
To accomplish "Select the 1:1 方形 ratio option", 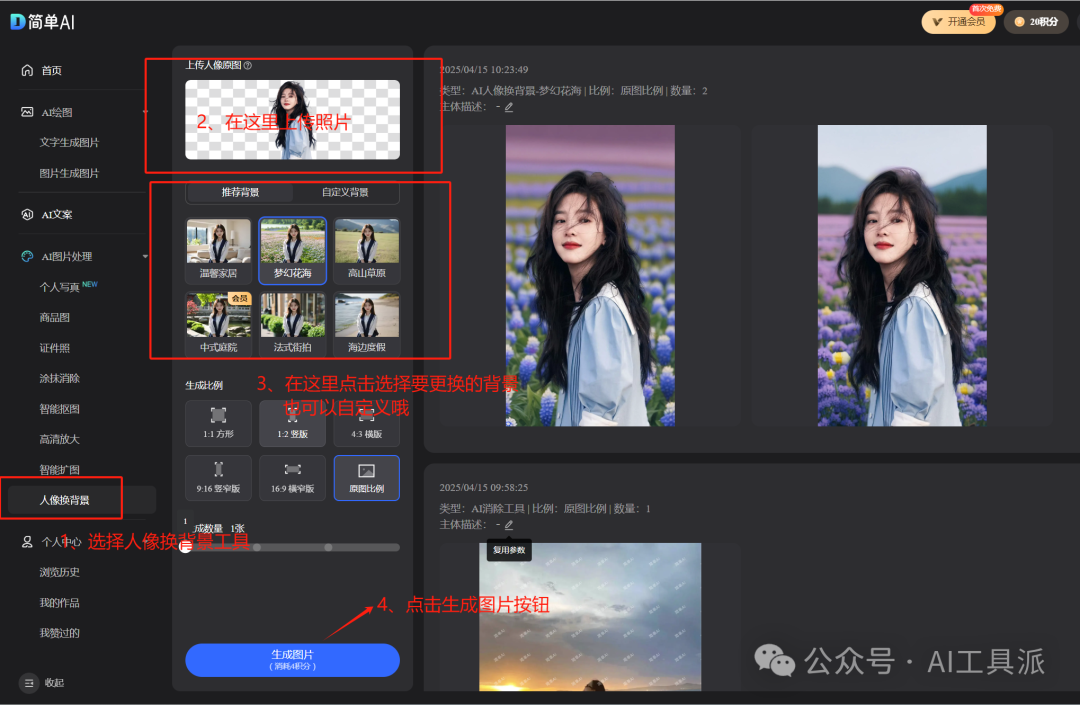I will [x=218, y=423].
